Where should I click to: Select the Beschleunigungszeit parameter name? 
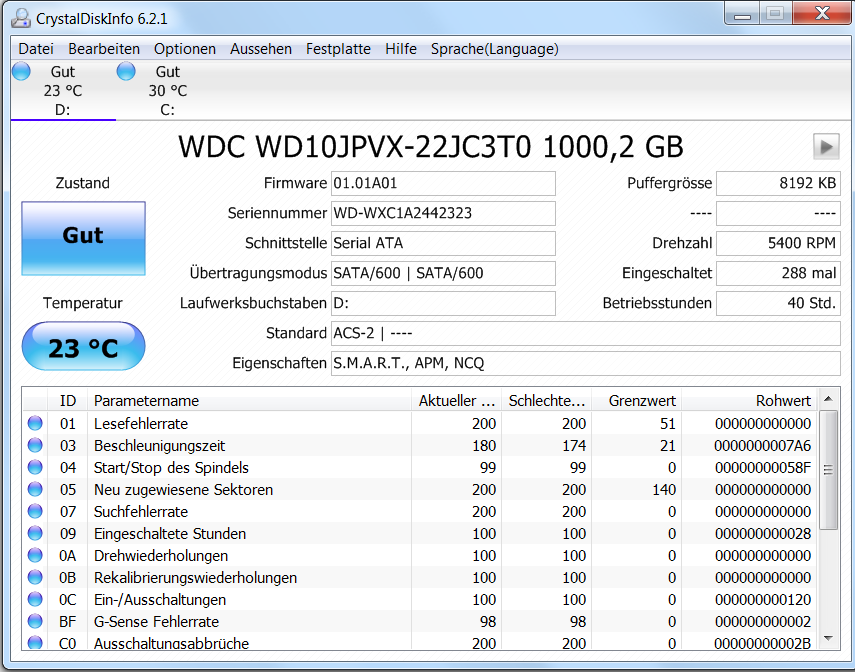tap(159, 446)
